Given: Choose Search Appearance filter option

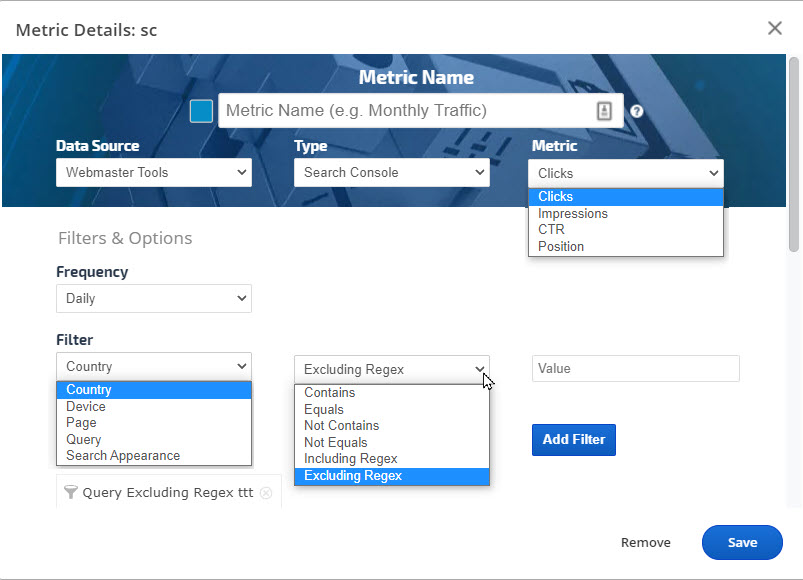Looking at the screenshot, I should pyautogui.click(x=123, y=456).
